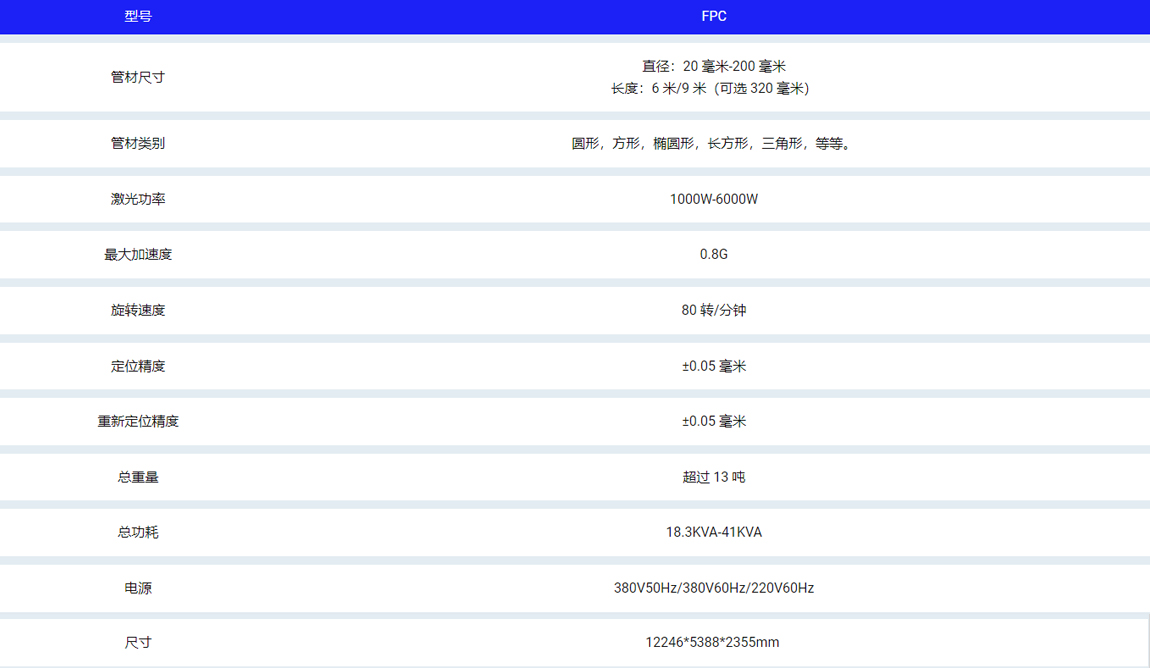Click the 12246*5388*2355mm dimensions value

click(711, 642)
